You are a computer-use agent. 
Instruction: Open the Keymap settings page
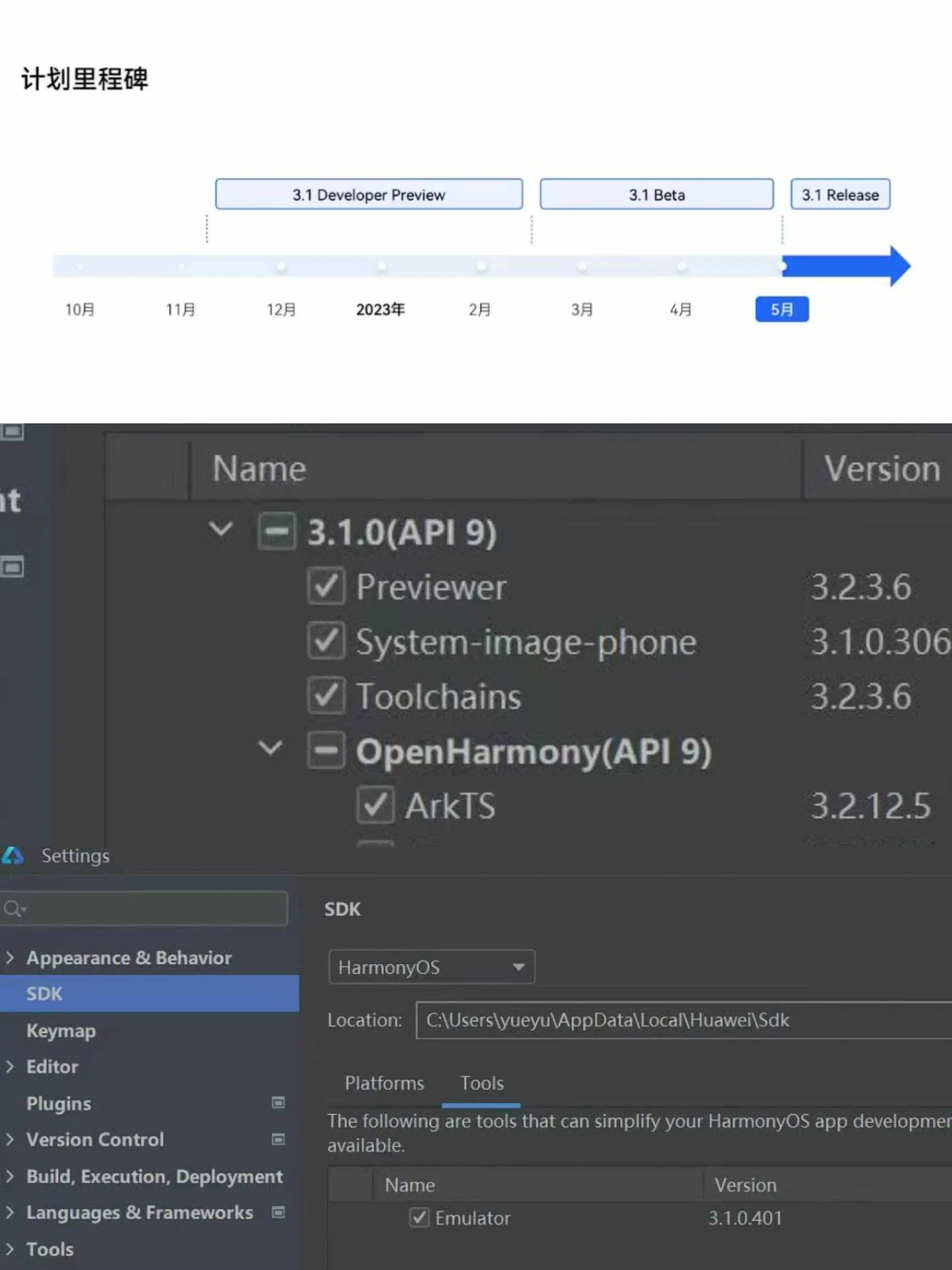pyautogui.click(x=61, y=1031)
